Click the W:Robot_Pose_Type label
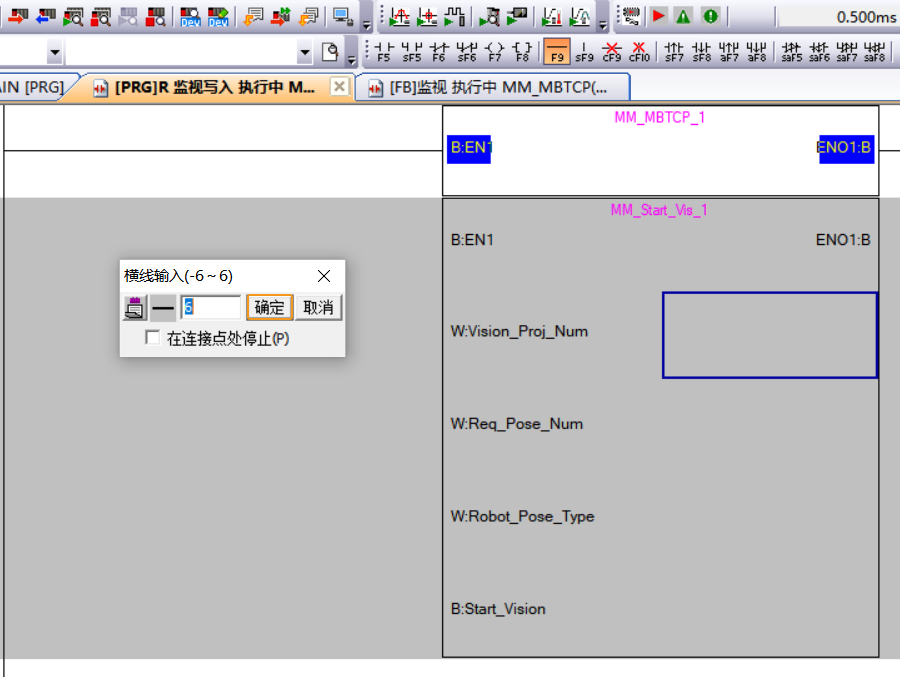The width and height of the screenshot is (900, 677). click(x=522, y=516)
